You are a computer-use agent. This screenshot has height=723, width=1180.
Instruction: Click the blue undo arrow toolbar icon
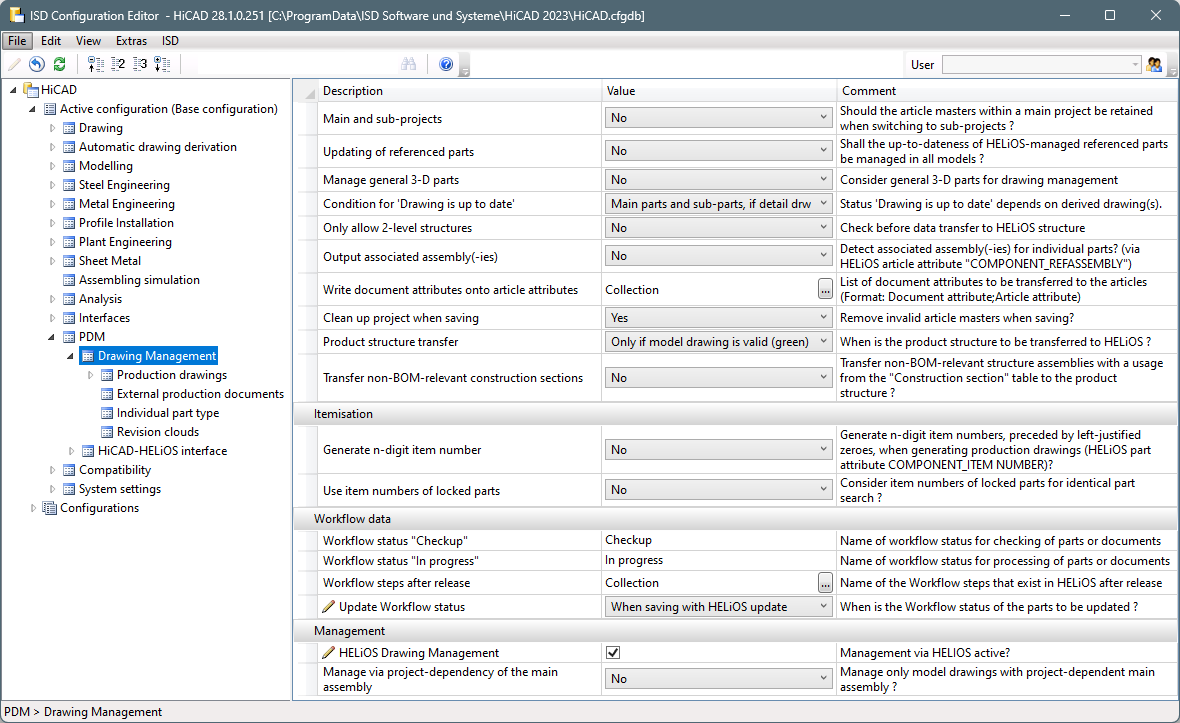(x=37, y=64)
